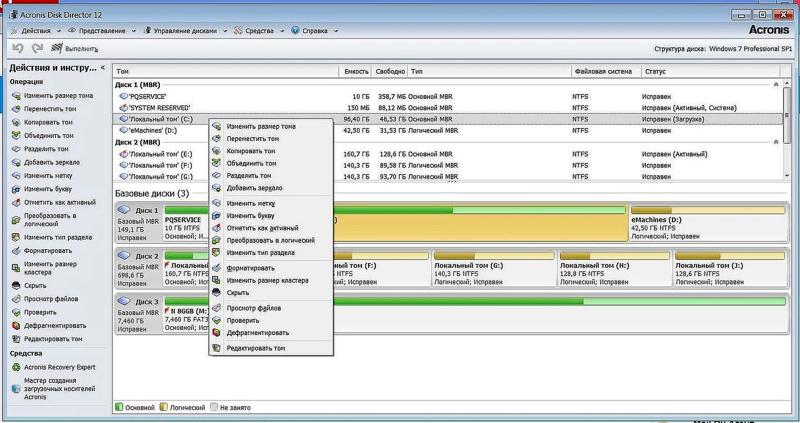Image resolution: width=800 pixels, height=423 pixels.
Task: Collapse the Действия и инструменты panel chevron
Action: 103,67
